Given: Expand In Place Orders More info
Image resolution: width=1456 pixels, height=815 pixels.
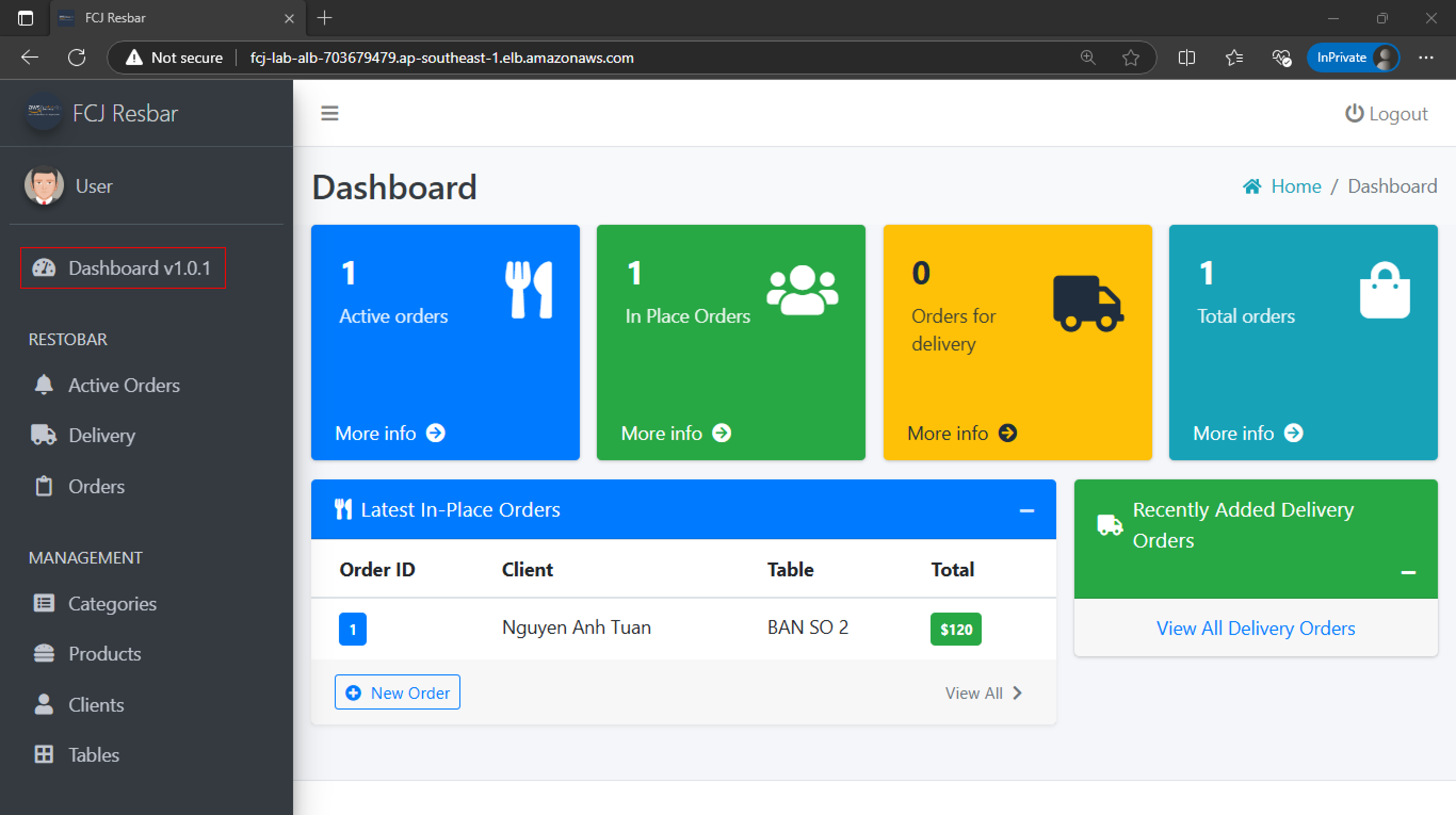Looking at the screenshot, I should pos(677,432).
